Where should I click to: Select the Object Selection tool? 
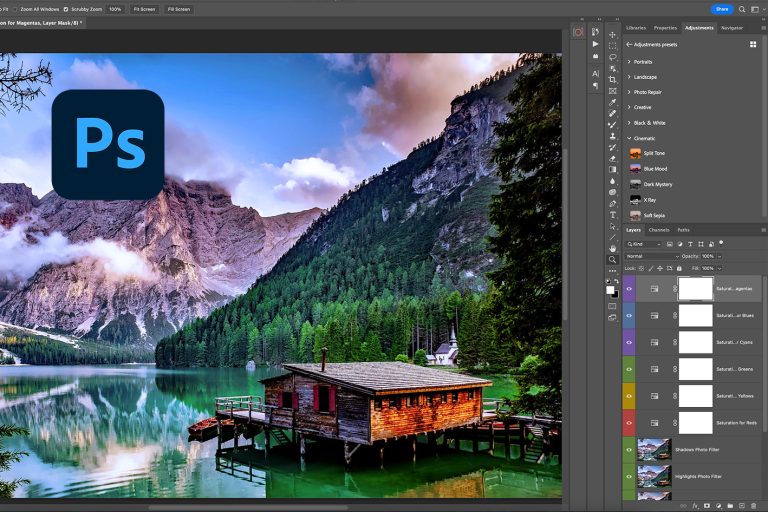pos(612,69)
